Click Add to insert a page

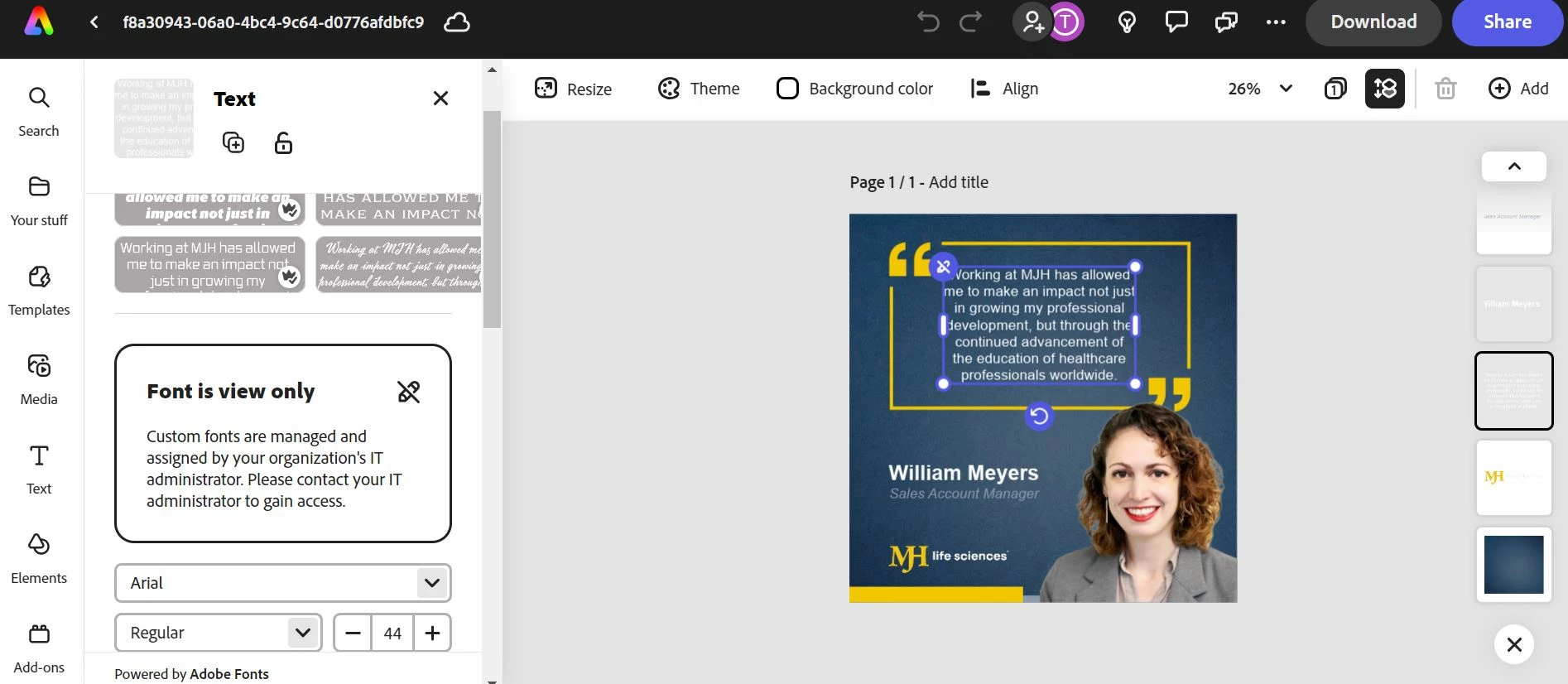pyautogui.click(x=1518, y=89)
